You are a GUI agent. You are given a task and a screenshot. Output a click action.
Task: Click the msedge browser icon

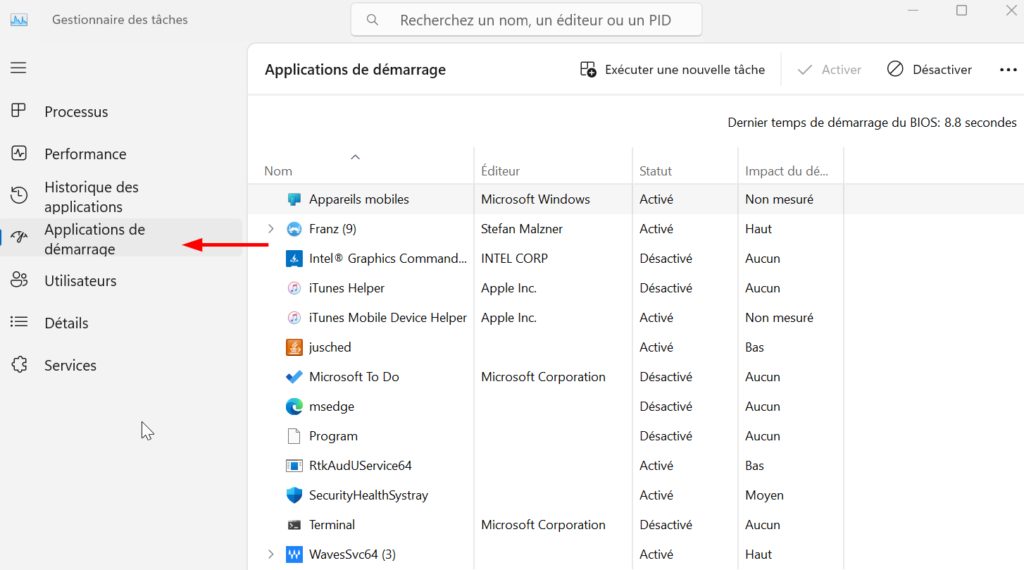tap(295, 406)
